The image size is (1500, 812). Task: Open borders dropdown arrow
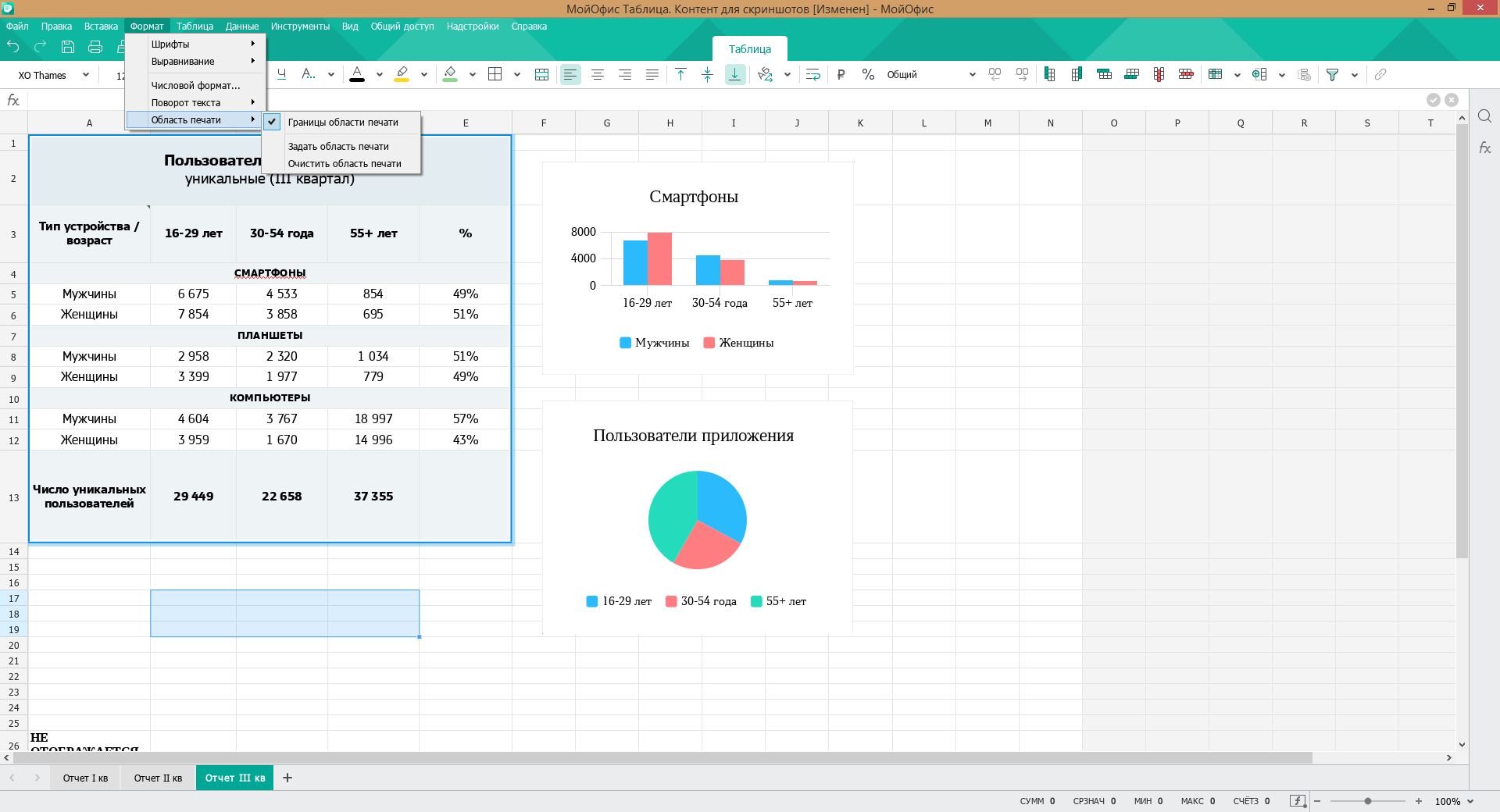coord(516,75)
